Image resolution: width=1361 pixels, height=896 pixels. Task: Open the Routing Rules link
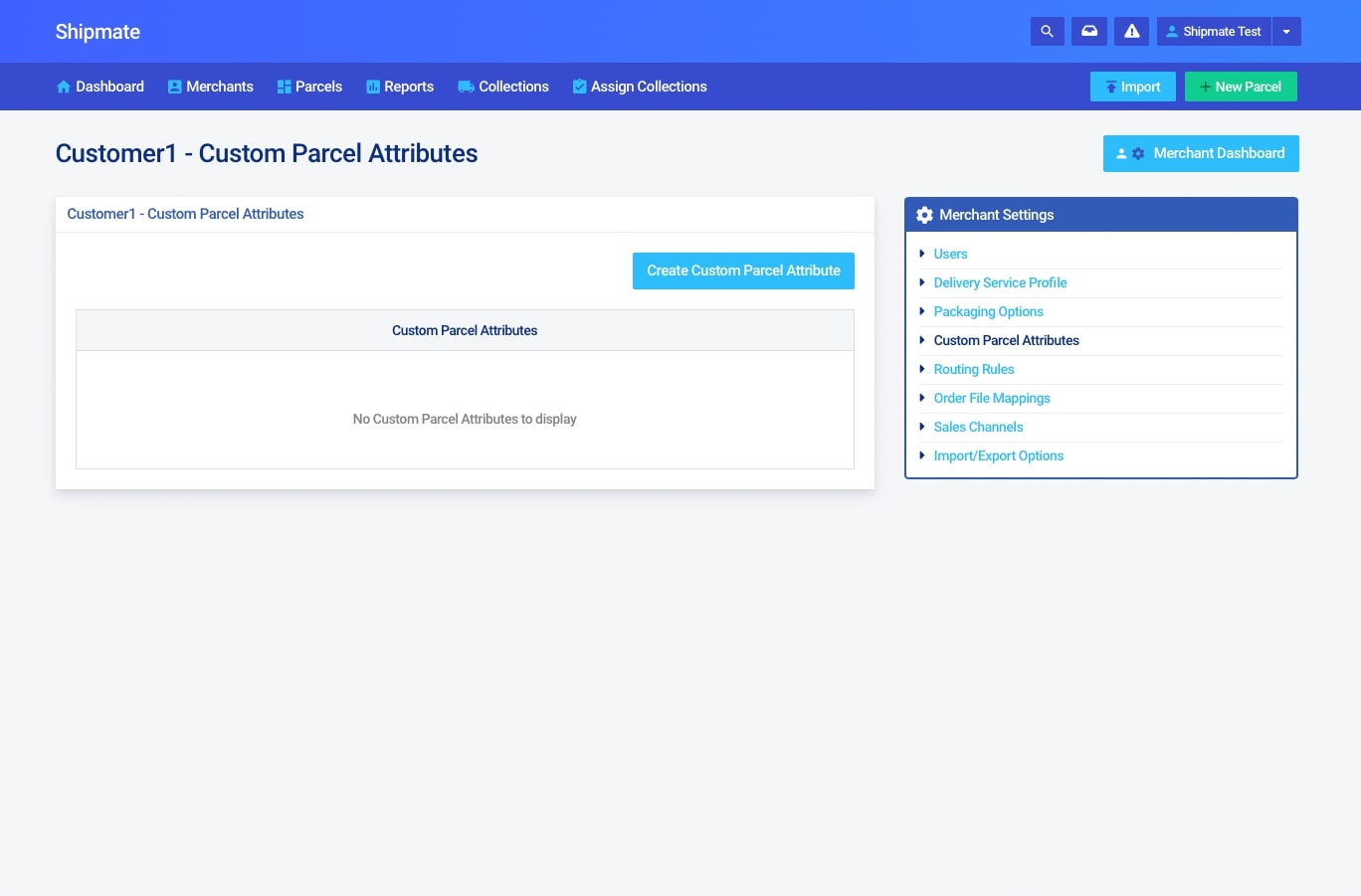[x=974, y=369]
